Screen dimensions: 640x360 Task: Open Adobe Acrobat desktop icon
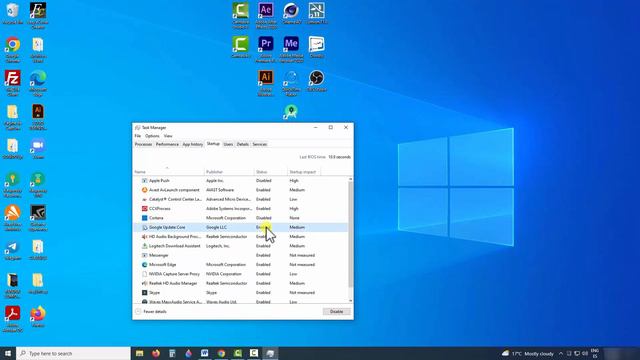[x=13, y=319]
